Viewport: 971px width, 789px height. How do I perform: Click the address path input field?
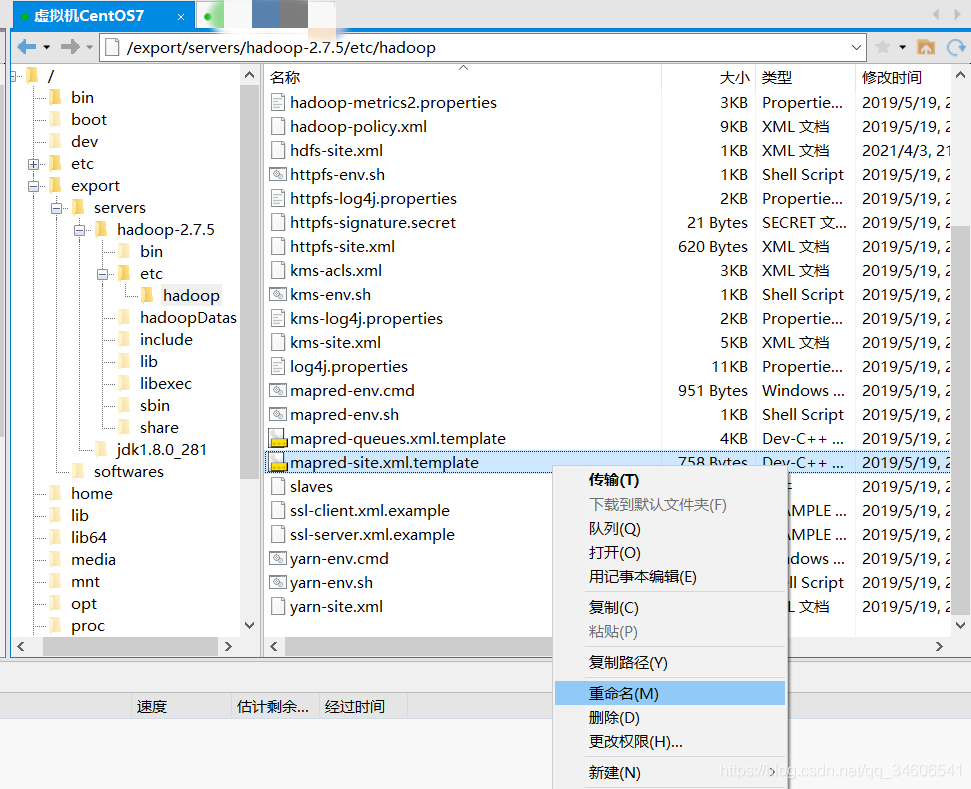point(483,47)
